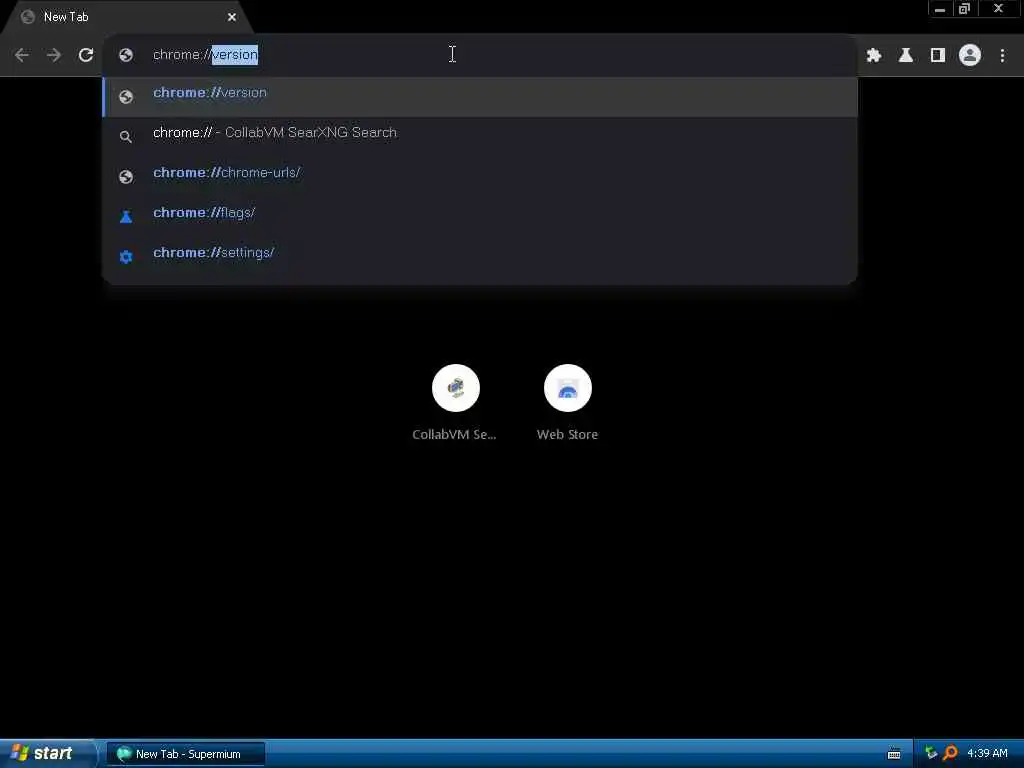This screenshot has height=768, width=1024.
Task: Select the chrome://version suggestion
Action: tap(480, 97)
